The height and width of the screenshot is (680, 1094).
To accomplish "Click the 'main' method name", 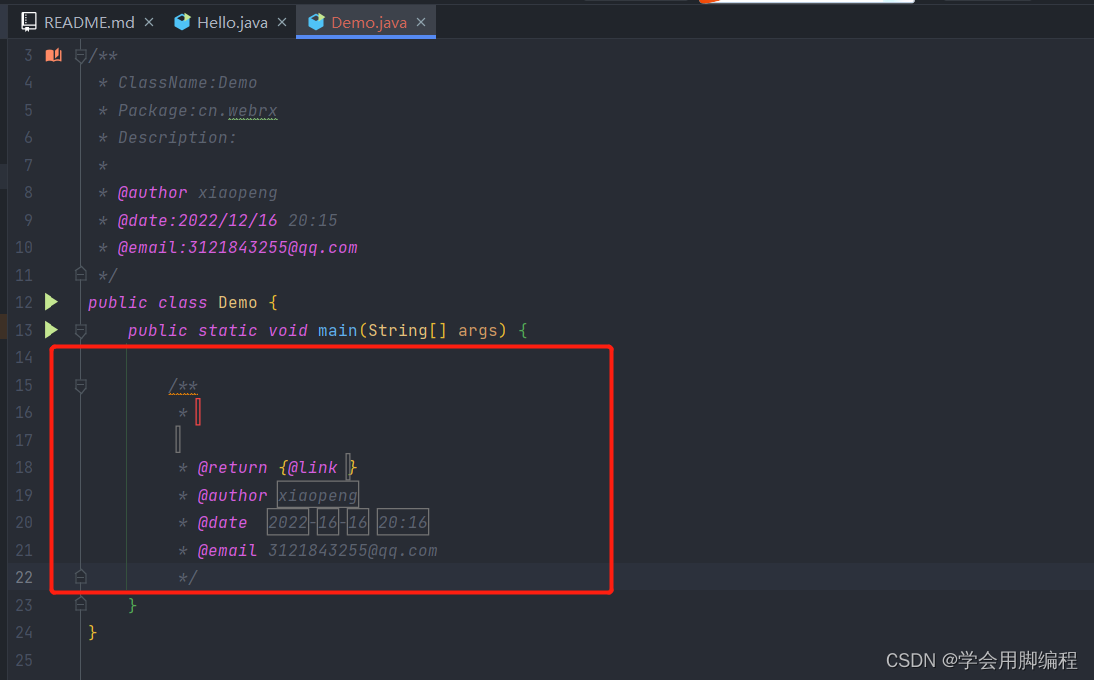I will (x=338, y=330).
